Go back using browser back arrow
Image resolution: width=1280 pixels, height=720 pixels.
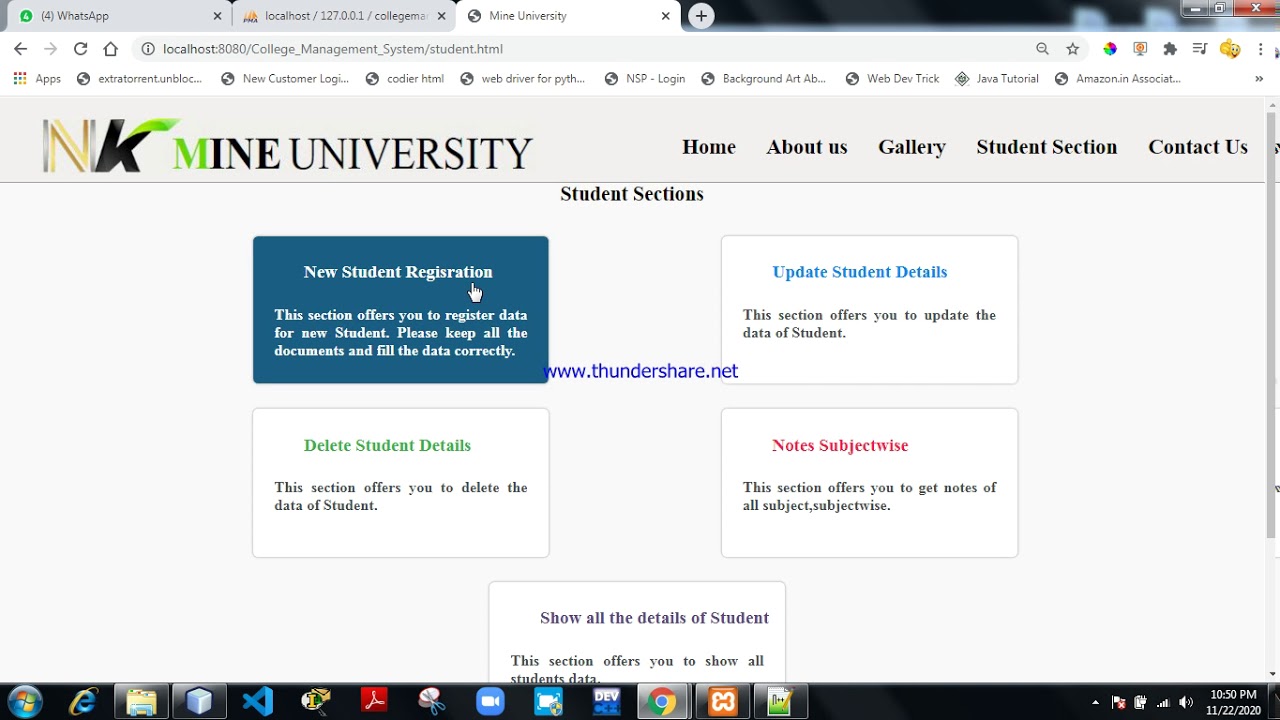[21, 48]
